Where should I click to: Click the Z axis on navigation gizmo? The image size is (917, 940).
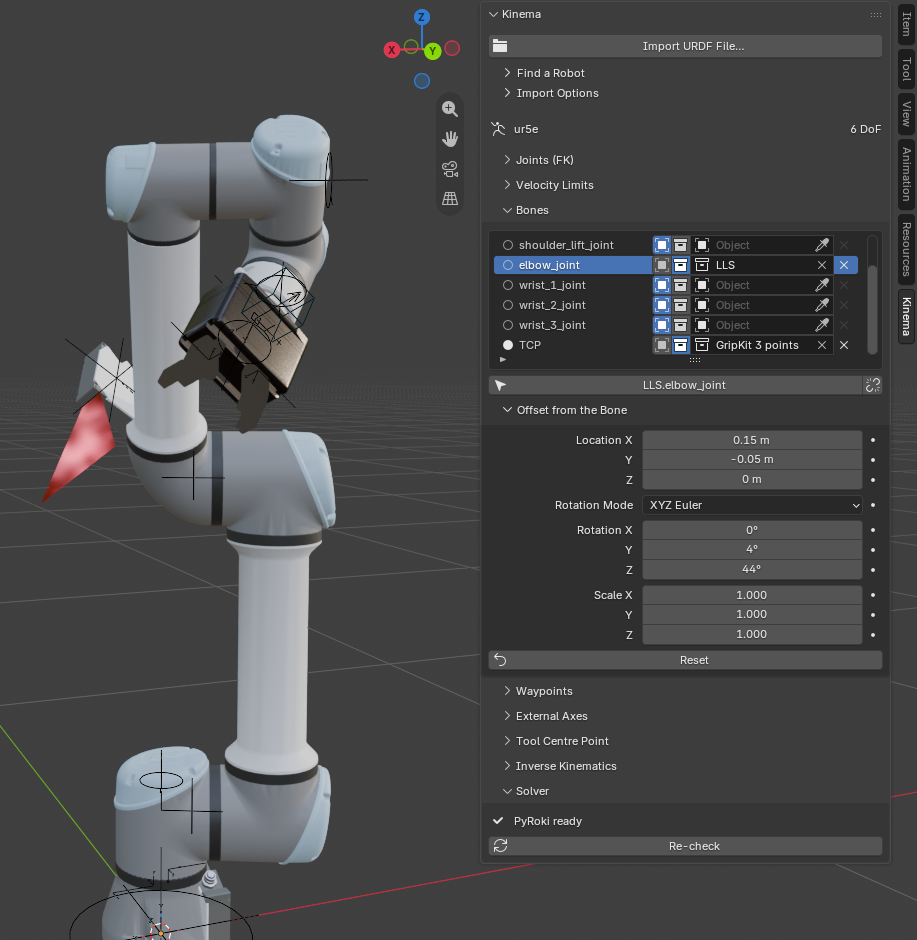[422, 17]
